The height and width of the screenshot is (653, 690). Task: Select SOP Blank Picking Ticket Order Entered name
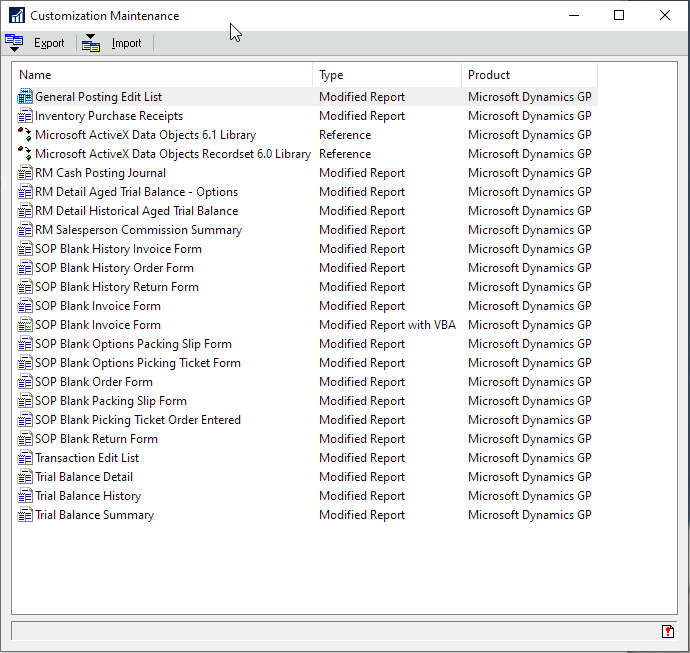point(138,420)
